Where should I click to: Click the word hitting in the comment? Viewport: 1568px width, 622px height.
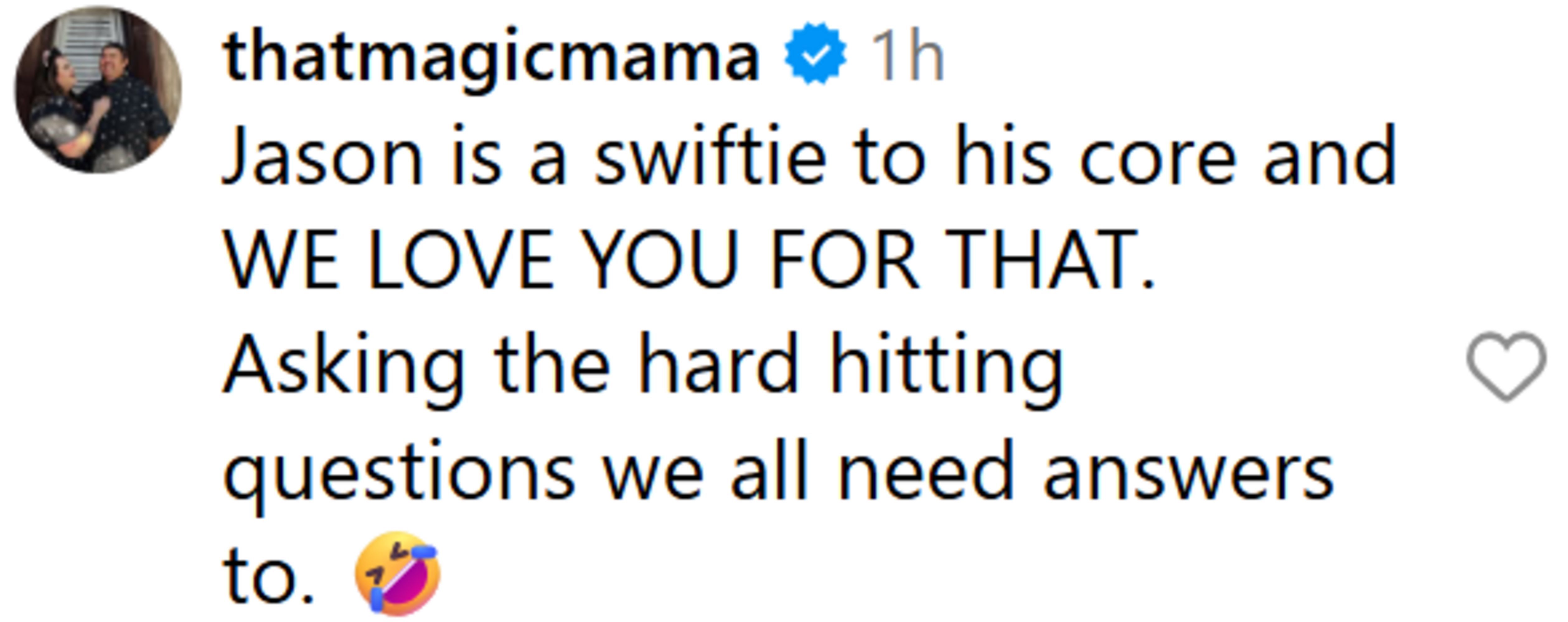[946, 366]
